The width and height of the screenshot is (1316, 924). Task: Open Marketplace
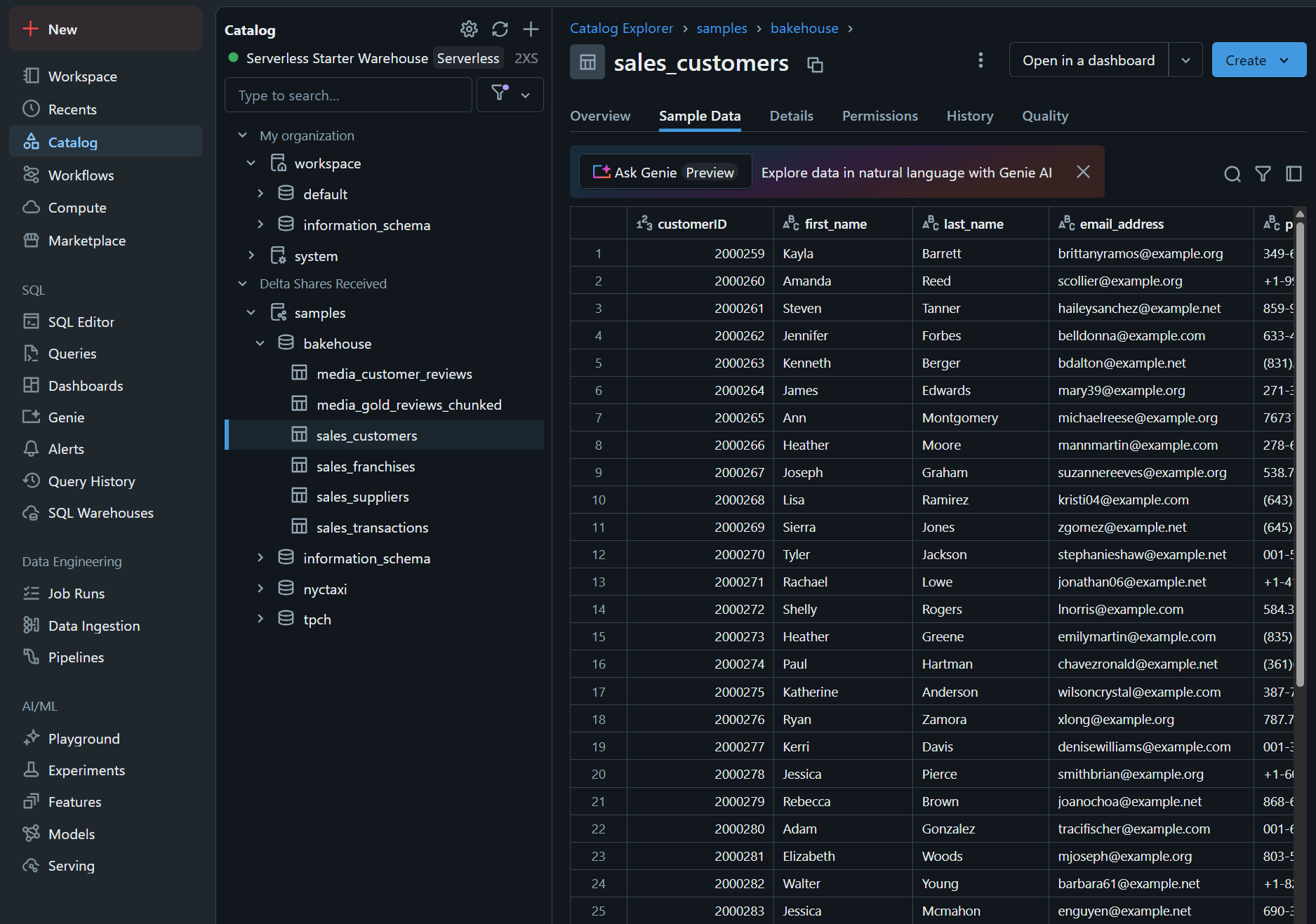pyautogui.click(x=105, y=241)
